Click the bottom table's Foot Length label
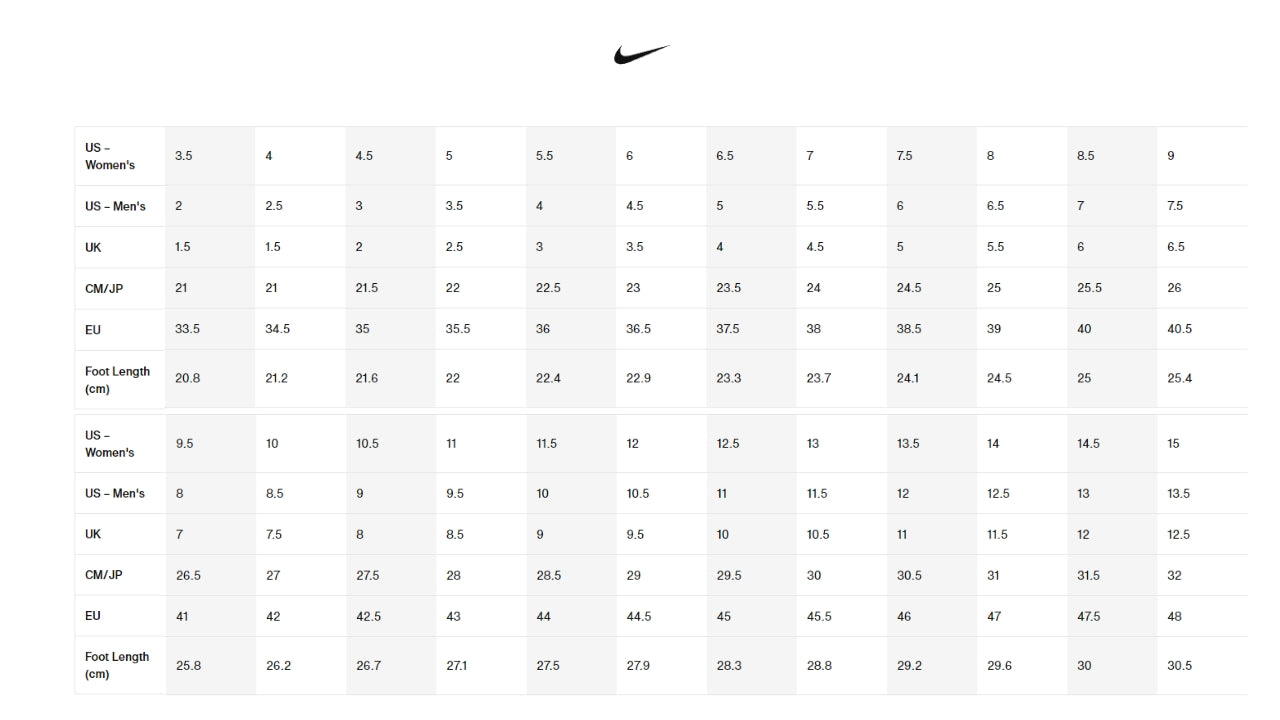This screenshot has height=720, width=1280. 117,665
